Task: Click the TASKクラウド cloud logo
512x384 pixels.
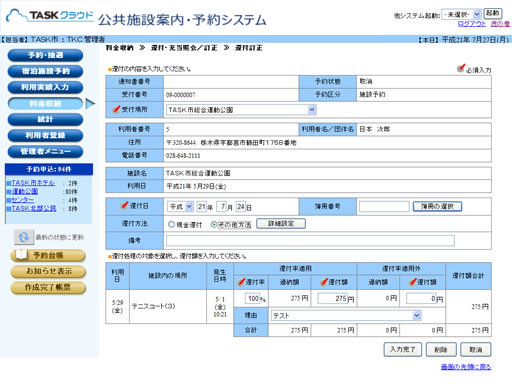Action: click(x=50, y=16)
